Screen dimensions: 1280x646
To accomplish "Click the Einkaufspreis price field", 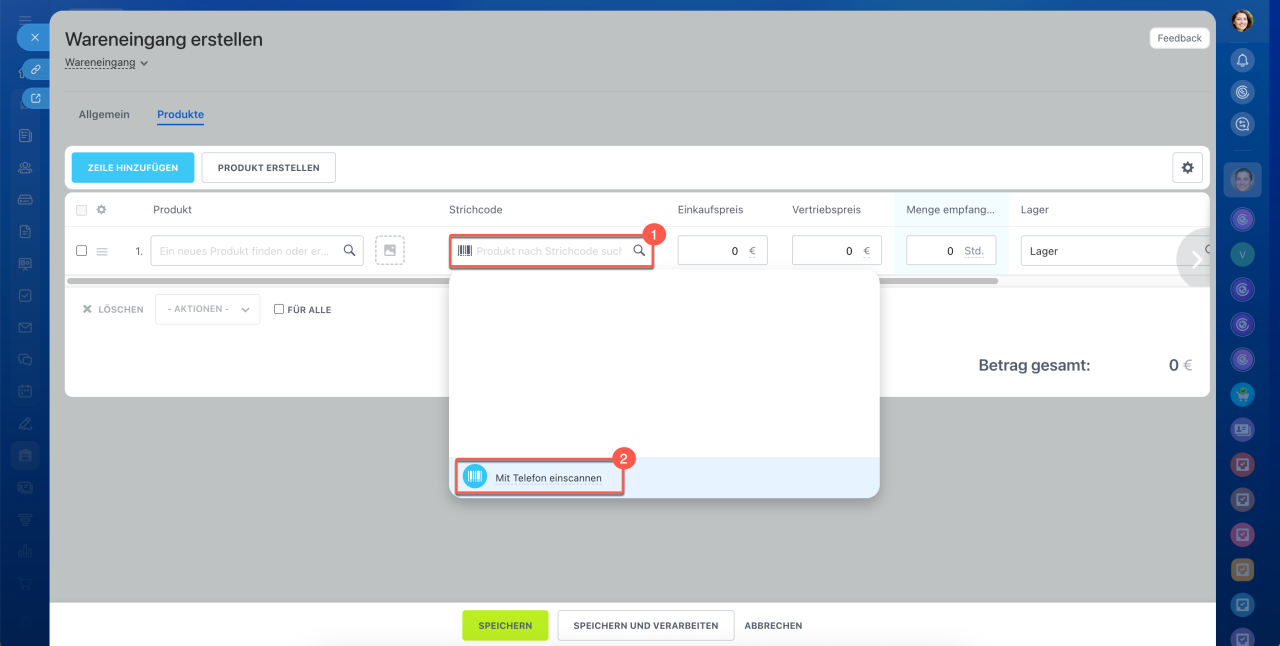I will click(723, 251).
